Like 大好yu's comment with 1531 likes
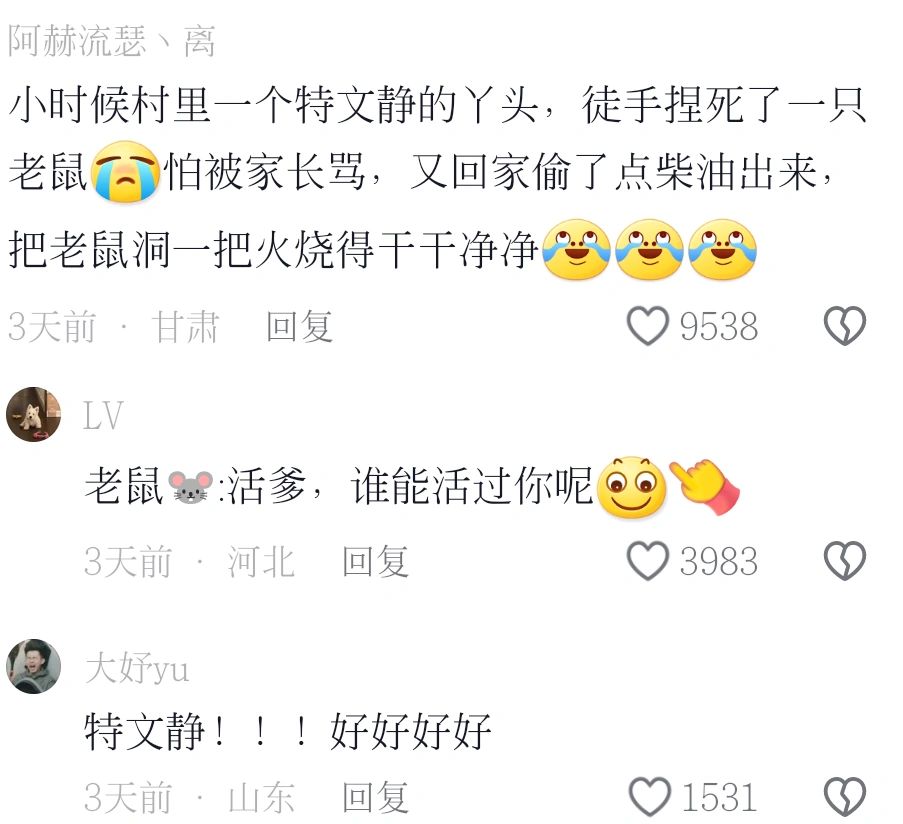Image resolution: width=903 pixels, height=824 pixels. pos(650,797)
